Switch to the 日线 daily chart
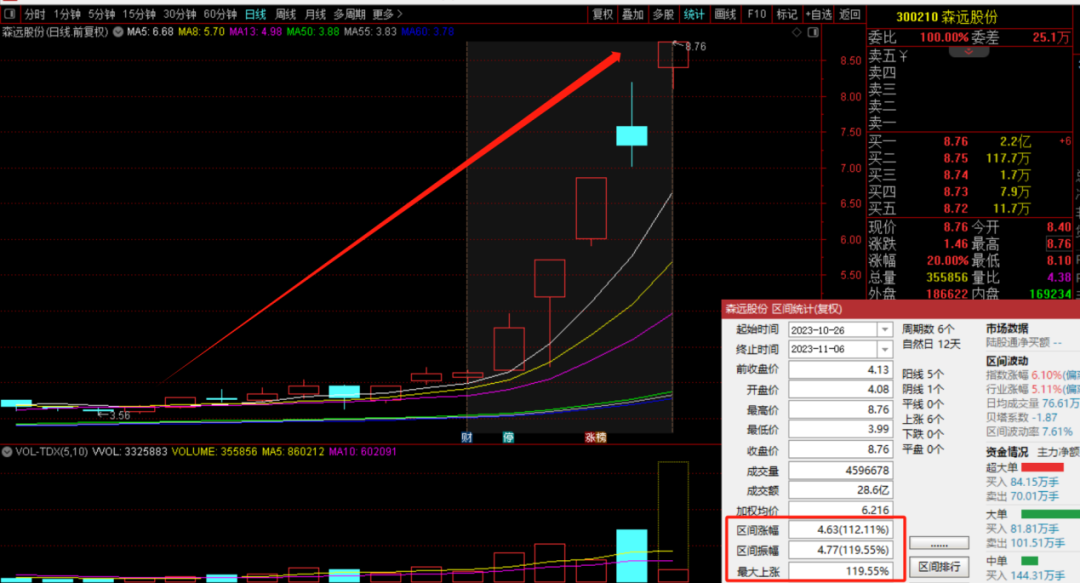This screenshot has height=583, width=1080. [256, 14]
